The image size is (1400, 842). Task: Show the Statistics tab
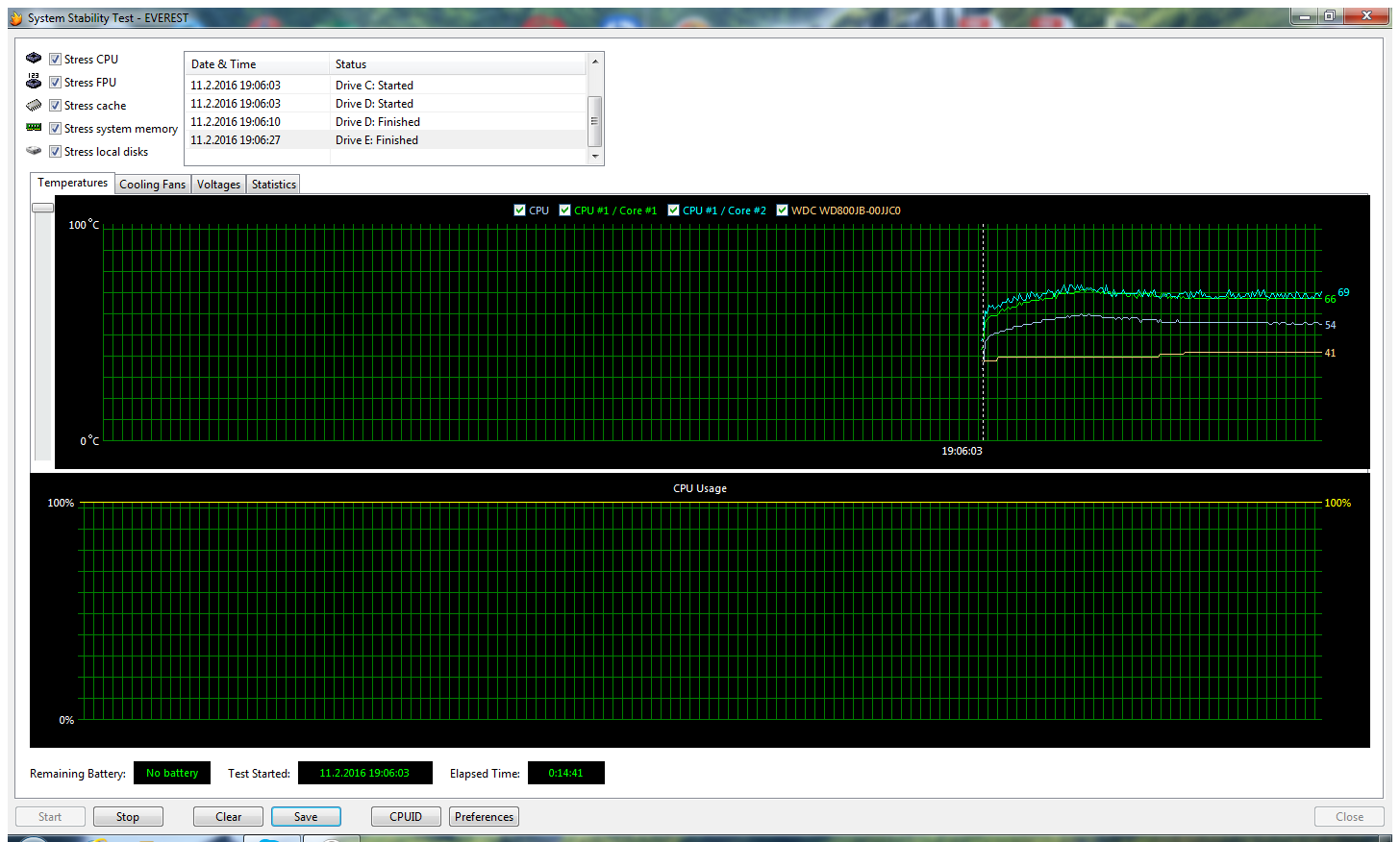274,185
